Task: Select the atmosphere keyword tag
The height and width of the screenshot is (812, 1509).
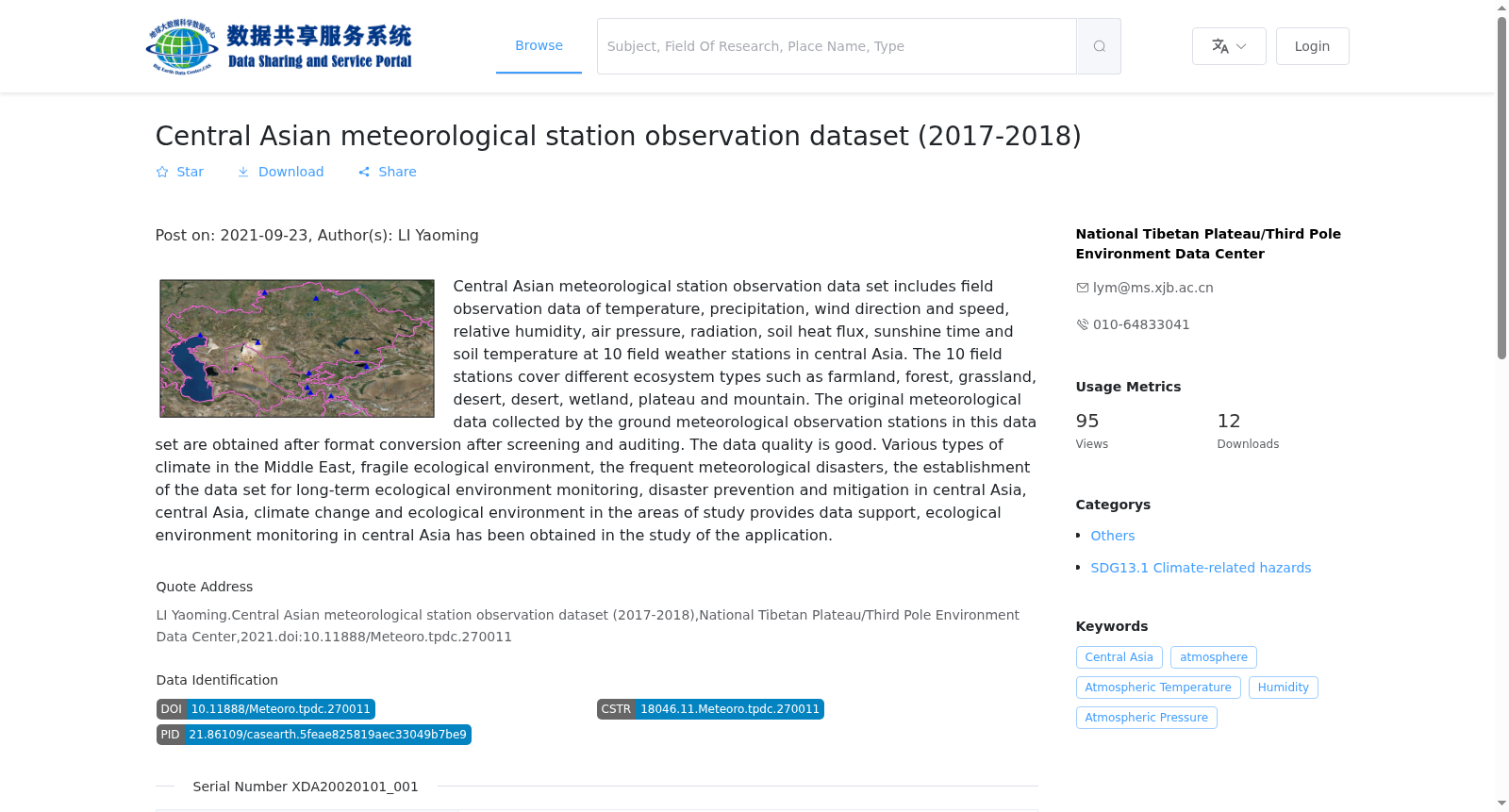Action: coord(1213,657)
